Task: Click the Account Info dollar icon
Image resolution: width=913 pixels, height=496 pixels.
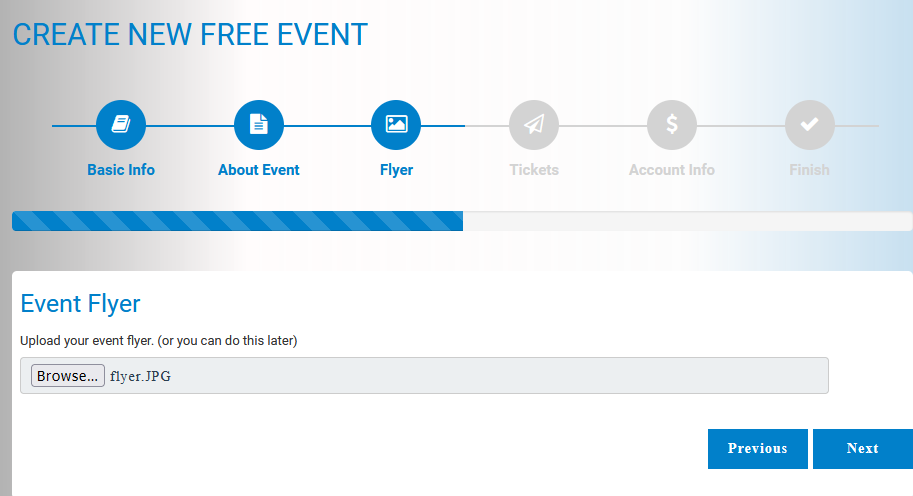Action: pyautogui.click(x=671, y=125)
